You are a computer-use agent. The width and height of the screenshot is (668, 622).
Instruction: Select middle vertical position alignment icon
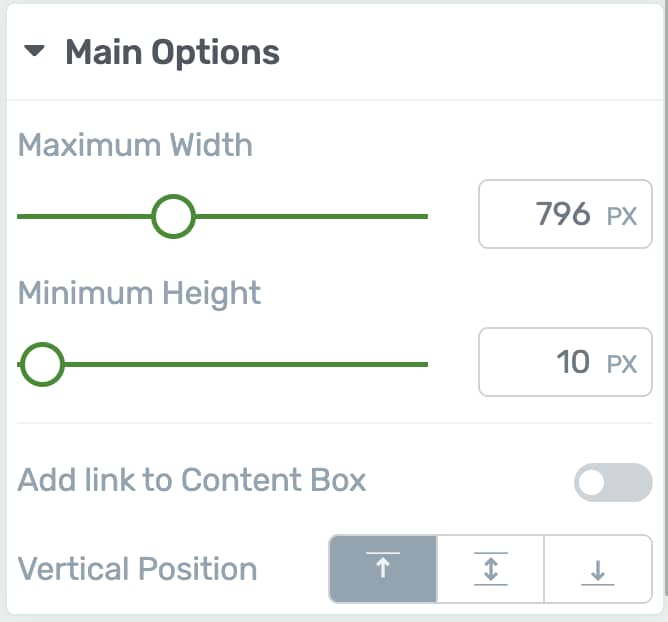[x=490, y=569]
